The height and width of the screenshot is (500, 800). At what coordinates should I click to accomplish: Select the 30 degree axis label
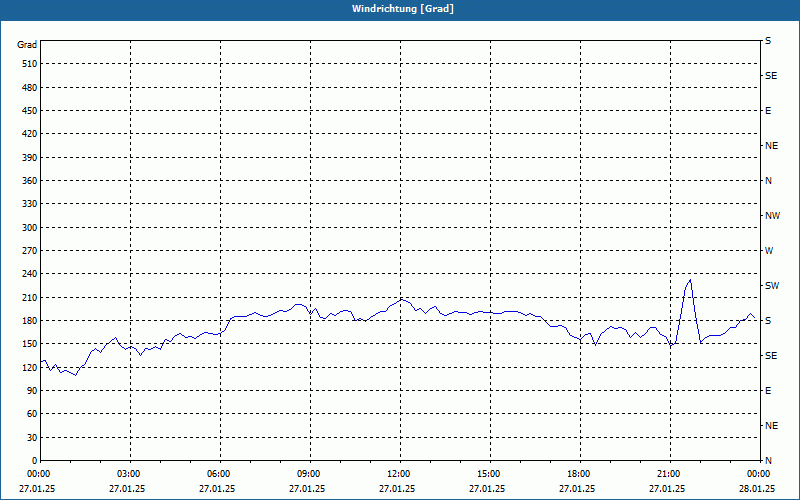(x=32, y=437)
